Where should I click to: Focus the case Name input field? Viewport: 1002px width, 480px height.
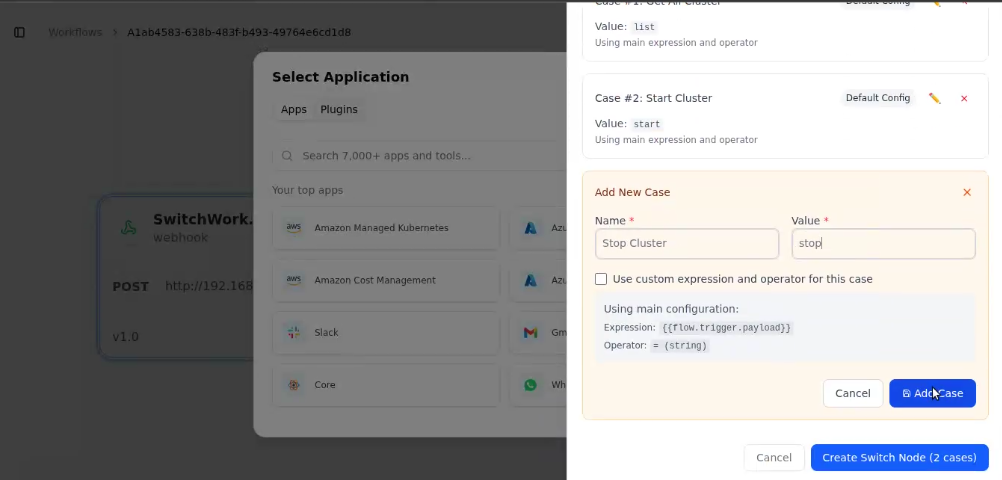(686, 243)
